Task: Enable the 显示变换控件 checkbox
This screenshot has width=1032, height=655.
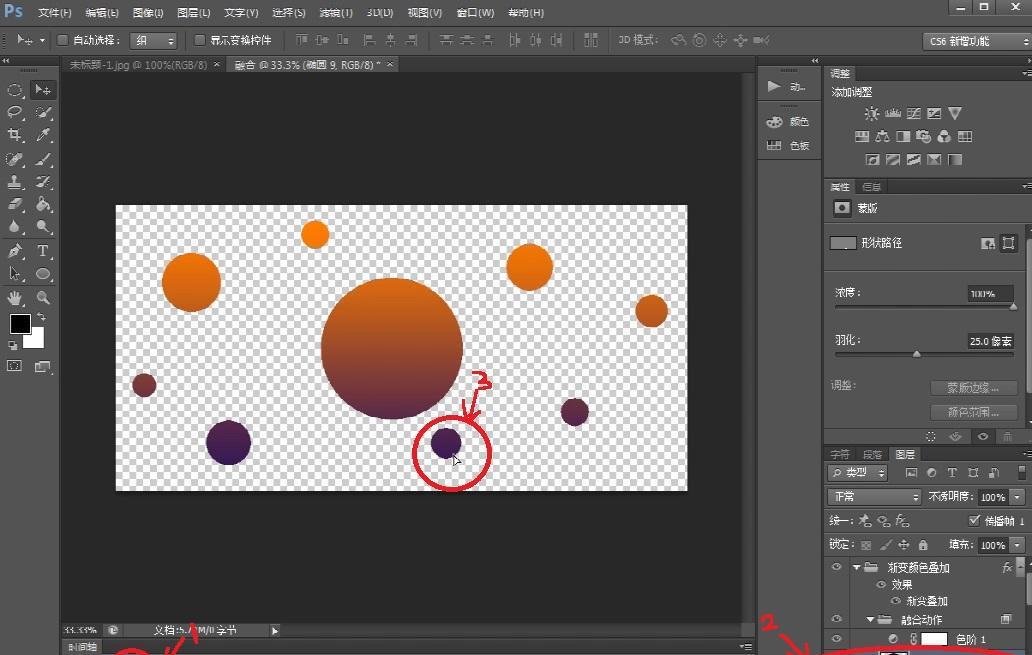Action: (200, 41)
